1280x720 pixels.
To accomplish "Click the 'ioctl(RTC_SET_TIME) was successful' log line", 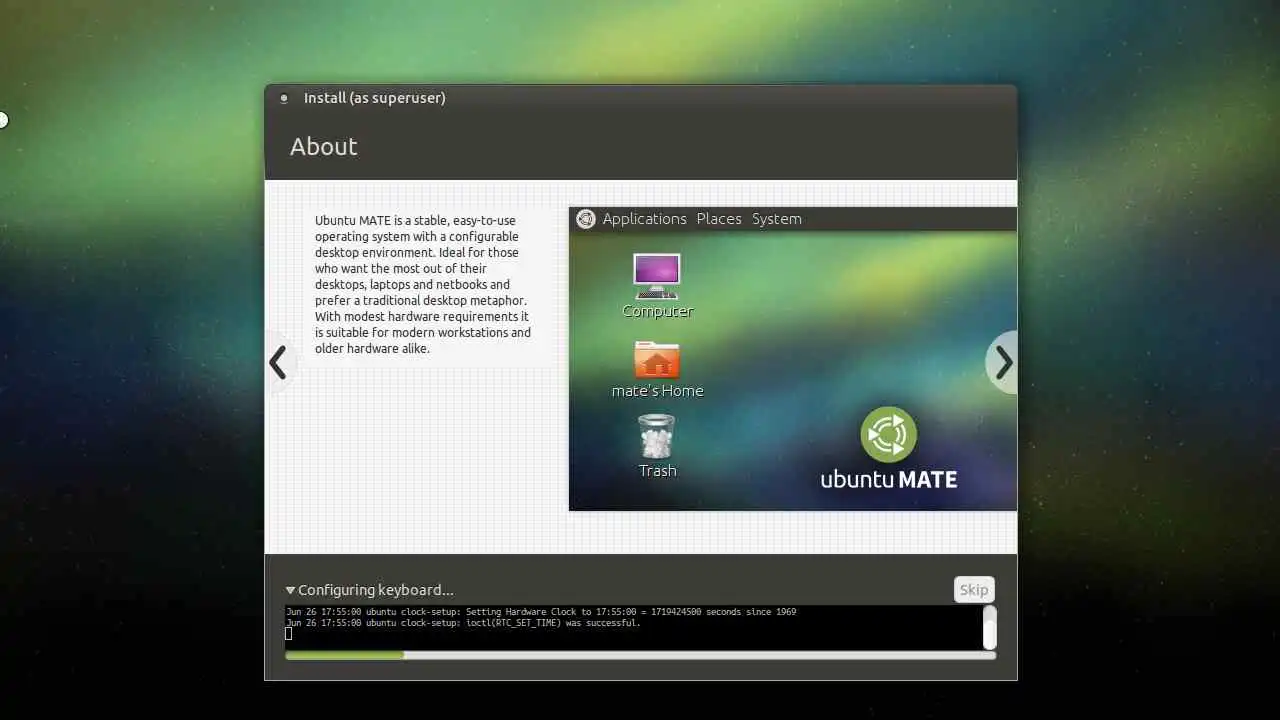I will [x=463, y=623].
